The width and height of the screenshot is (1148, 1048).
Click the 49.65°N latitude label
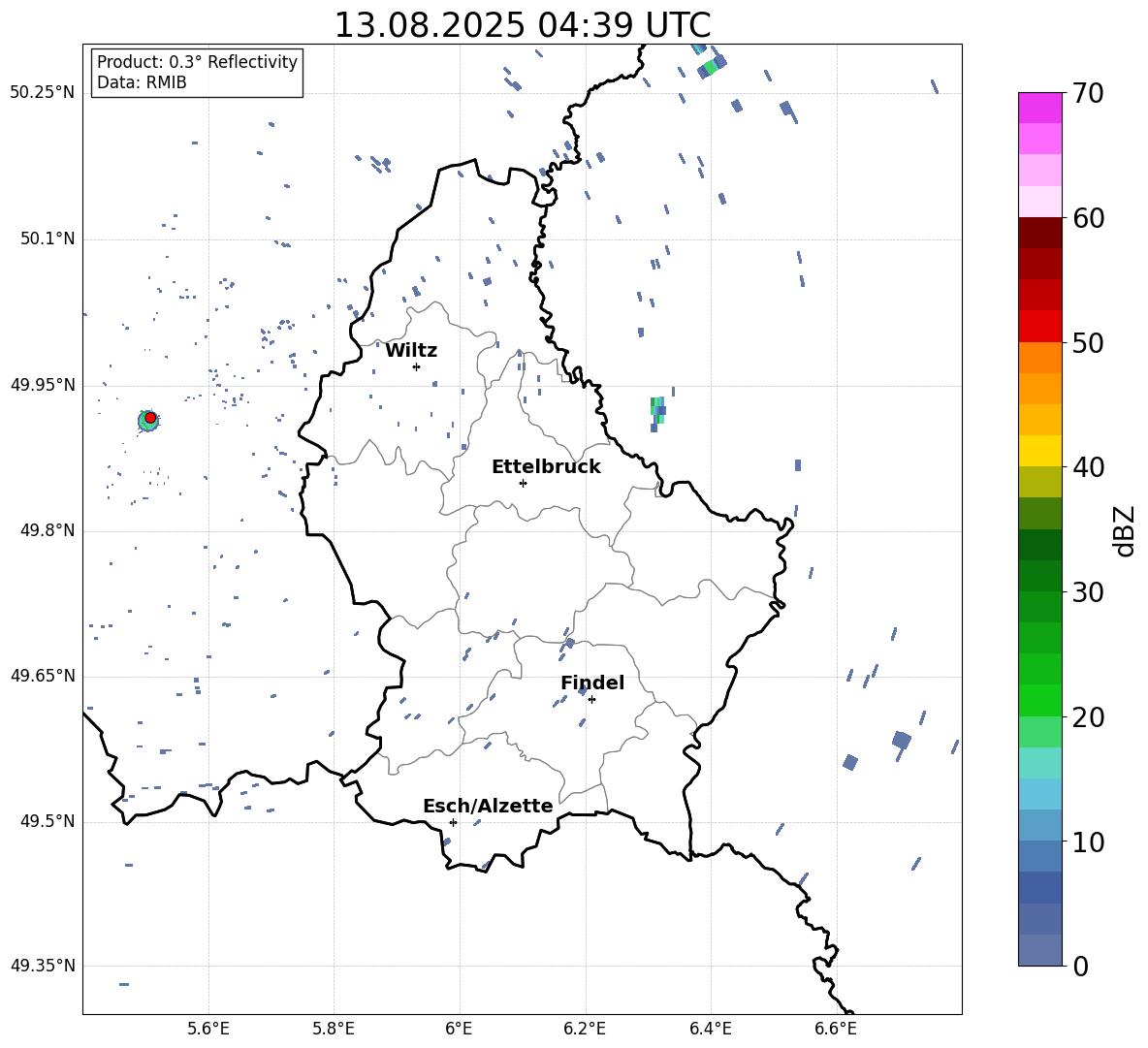coord(42,675)
